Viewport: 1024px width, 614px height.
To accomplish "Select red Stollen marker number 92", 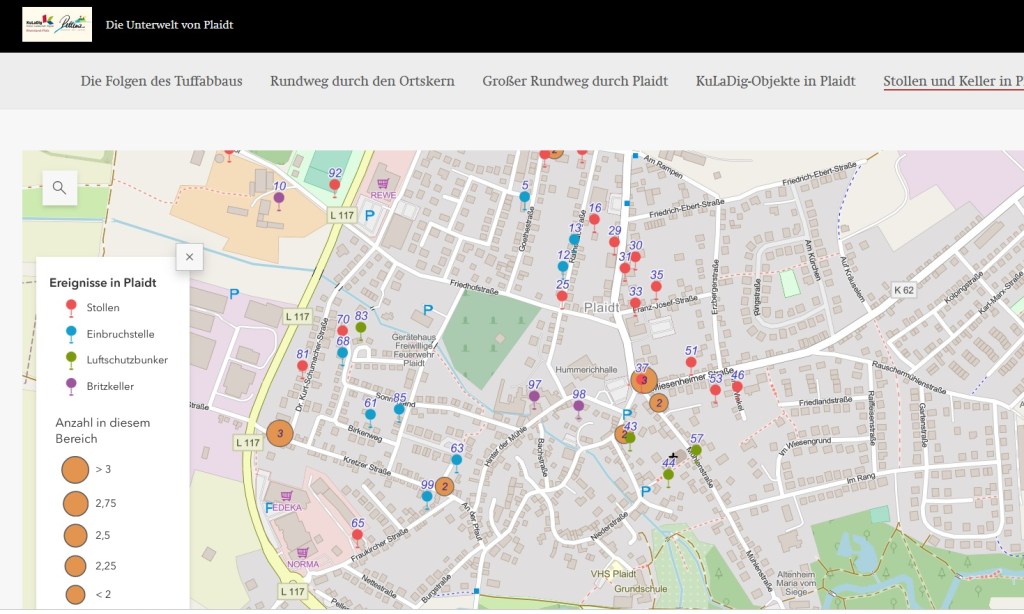I will point(335,185).
